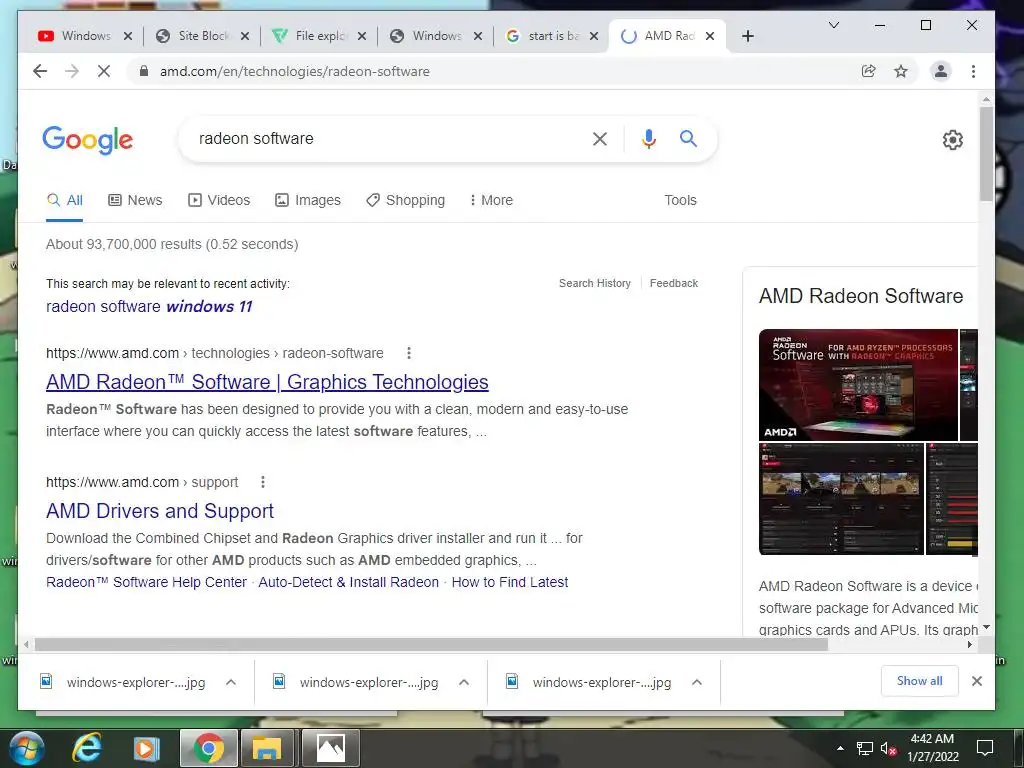Open AMD Drivers and Support link
The height and width of the screenshot is (768, 1024).
point(160,511)
